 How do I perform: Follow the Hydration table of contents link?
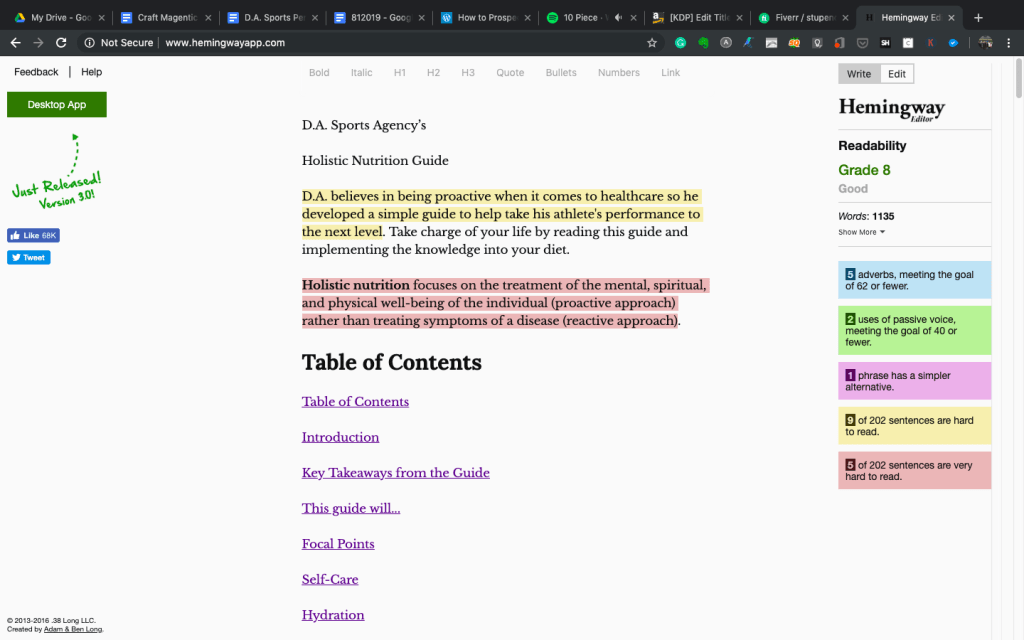pos(333,615)
